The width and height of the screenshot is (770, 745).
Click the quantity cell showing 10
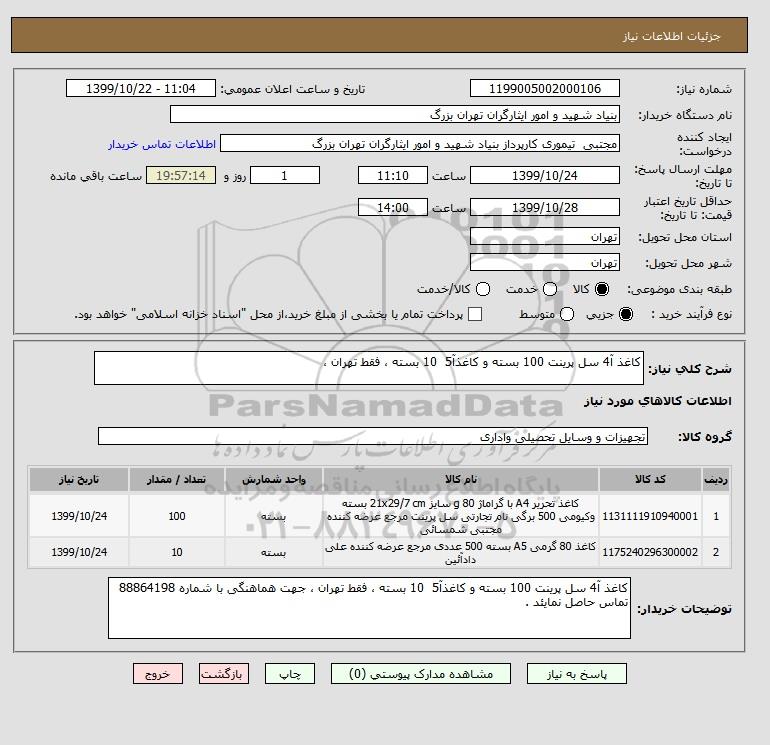[177, 552]
